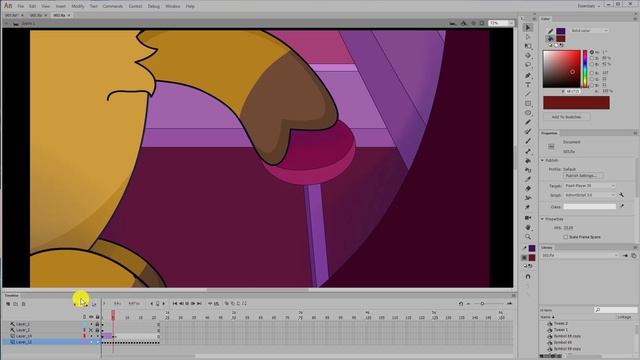The height and width of the screenshot is (360, 640).
Task: Select the Eraser tool
Action: click(x=528, y=189)
